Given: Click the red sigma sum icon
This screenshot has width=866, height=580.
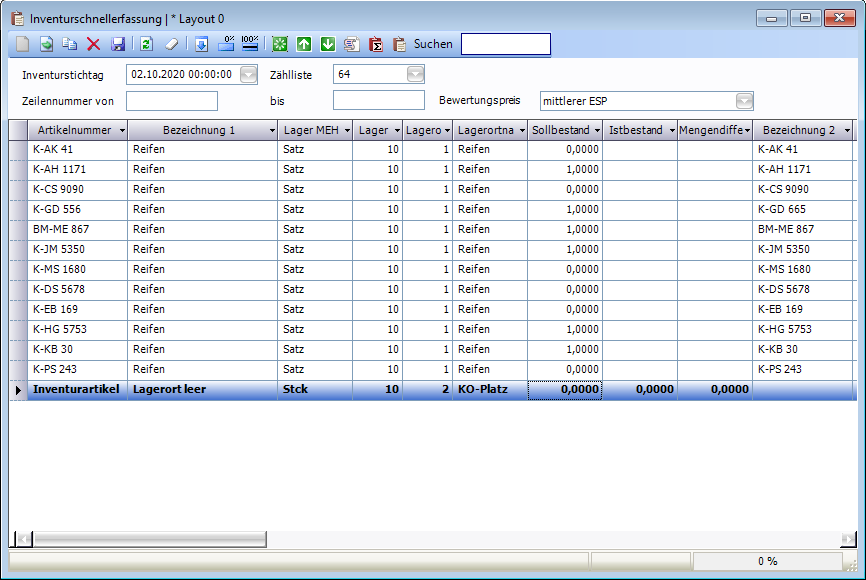Looking at the screenshot, I should pyautogui.click(x=376, y=44).
